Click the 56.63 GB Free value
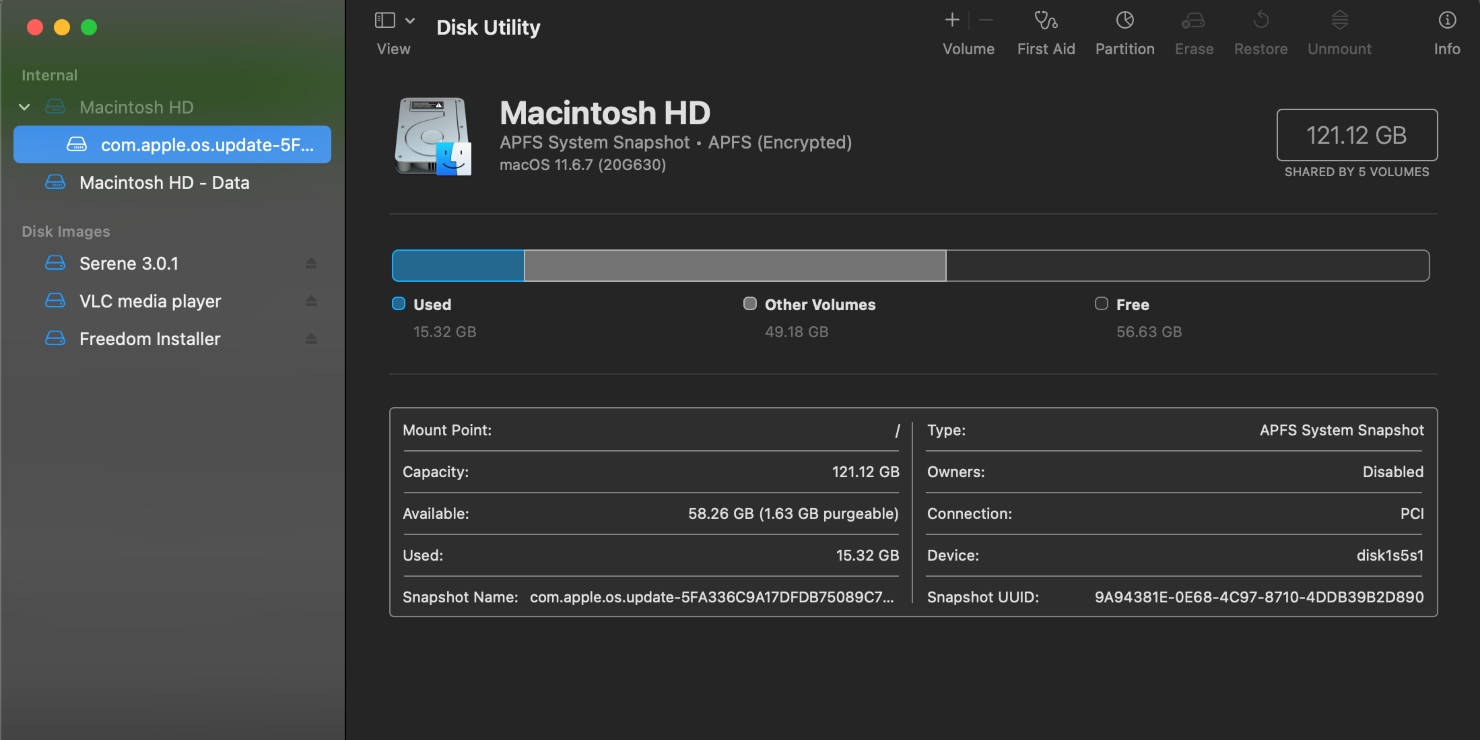The image size is (1480, 740). pyautogui.click(x=1149, y=331)
